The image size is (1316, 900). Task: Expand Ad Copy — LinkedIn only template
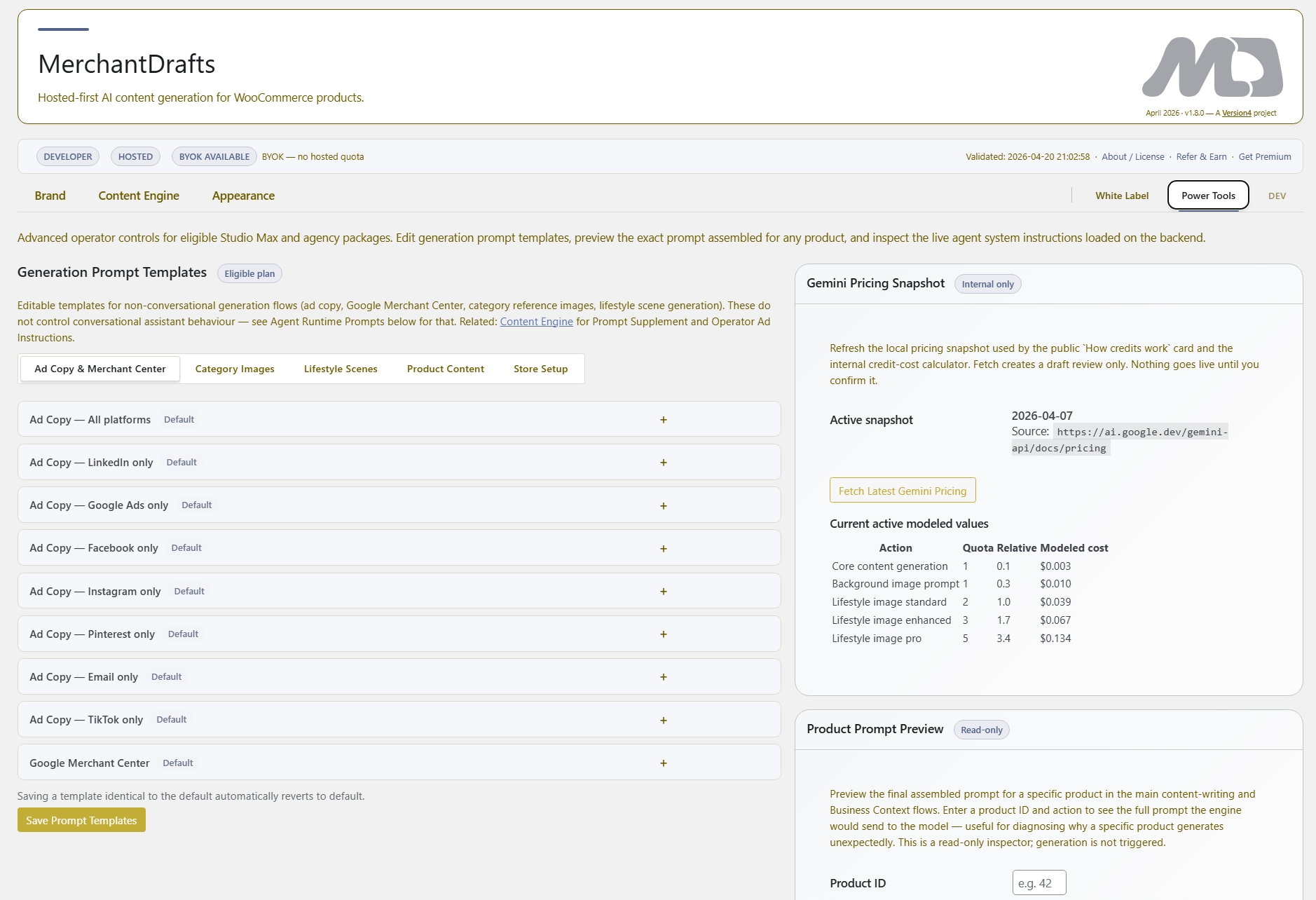pyautogui.click(x=399, y=462)
